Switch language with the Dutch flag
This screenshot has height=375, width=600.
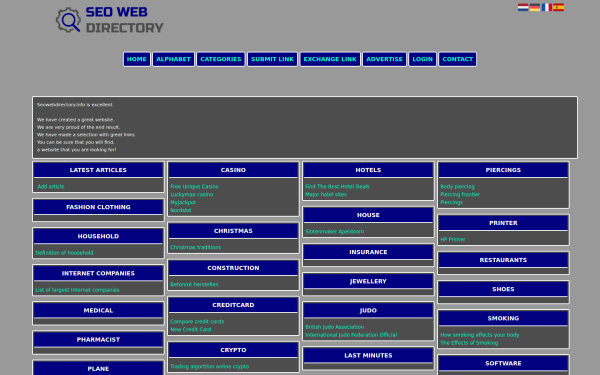[x=523, y=7]
